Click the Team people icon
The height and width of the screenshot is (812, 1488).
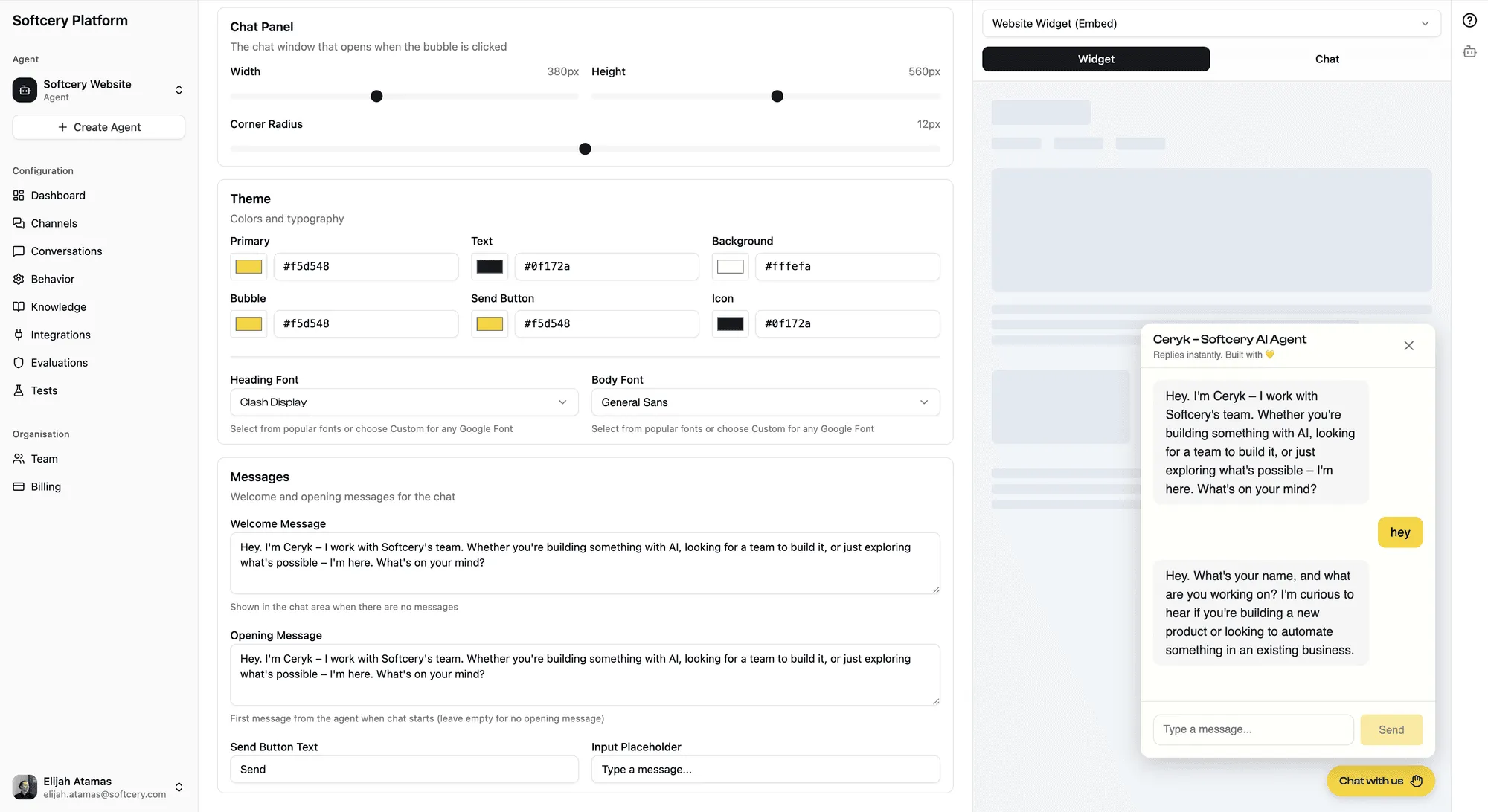(x=19, y=459)
